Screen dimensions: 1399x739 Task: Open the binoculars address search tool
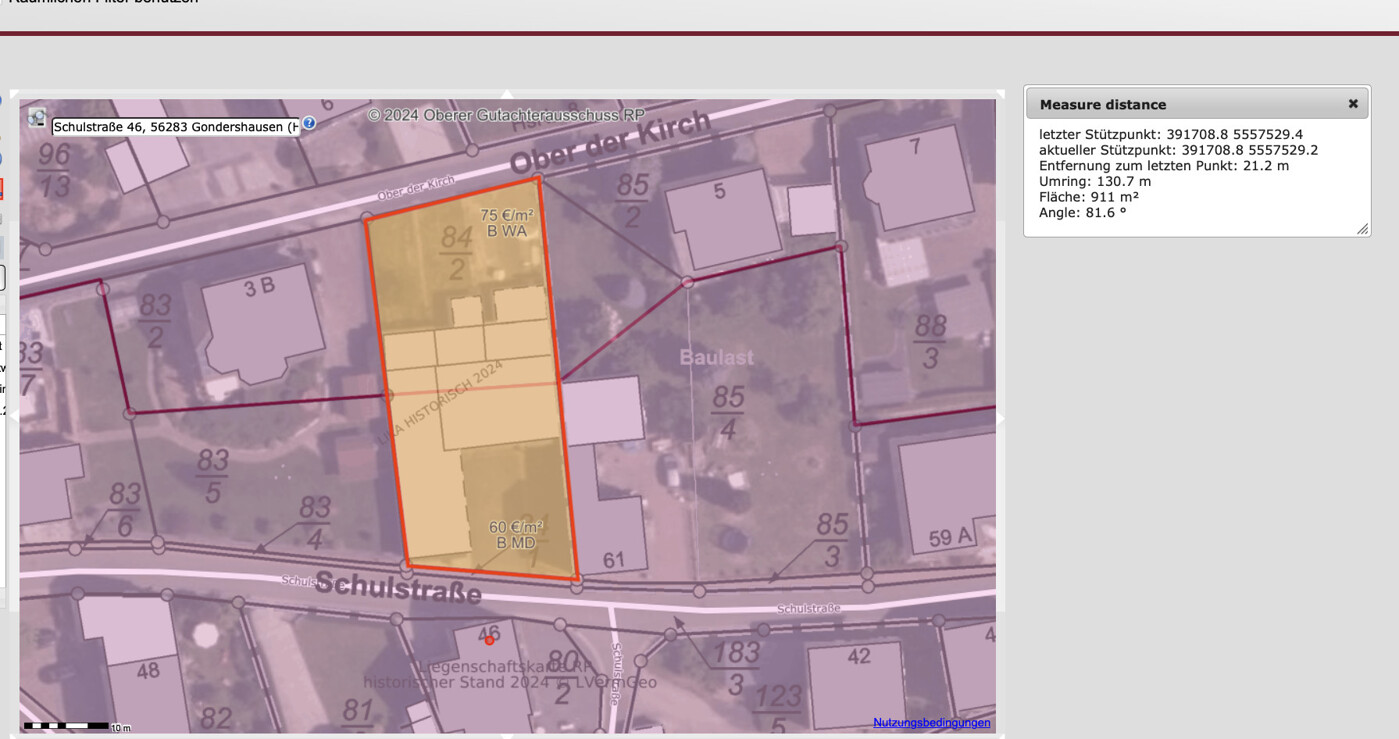click(x=37, y=118)
